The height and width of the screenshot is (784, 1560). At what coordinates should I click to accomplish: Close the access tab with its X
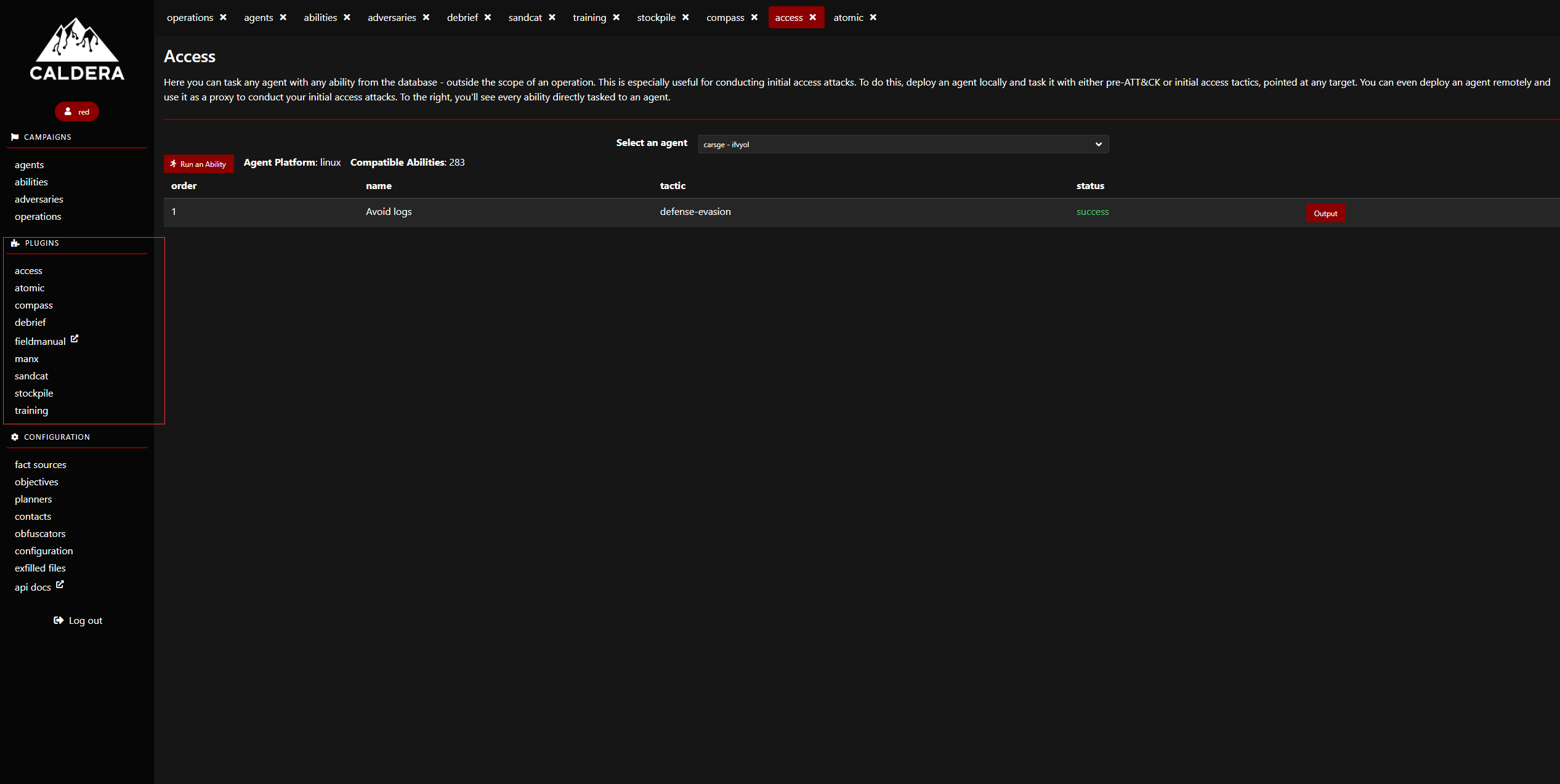coord(813,17)
